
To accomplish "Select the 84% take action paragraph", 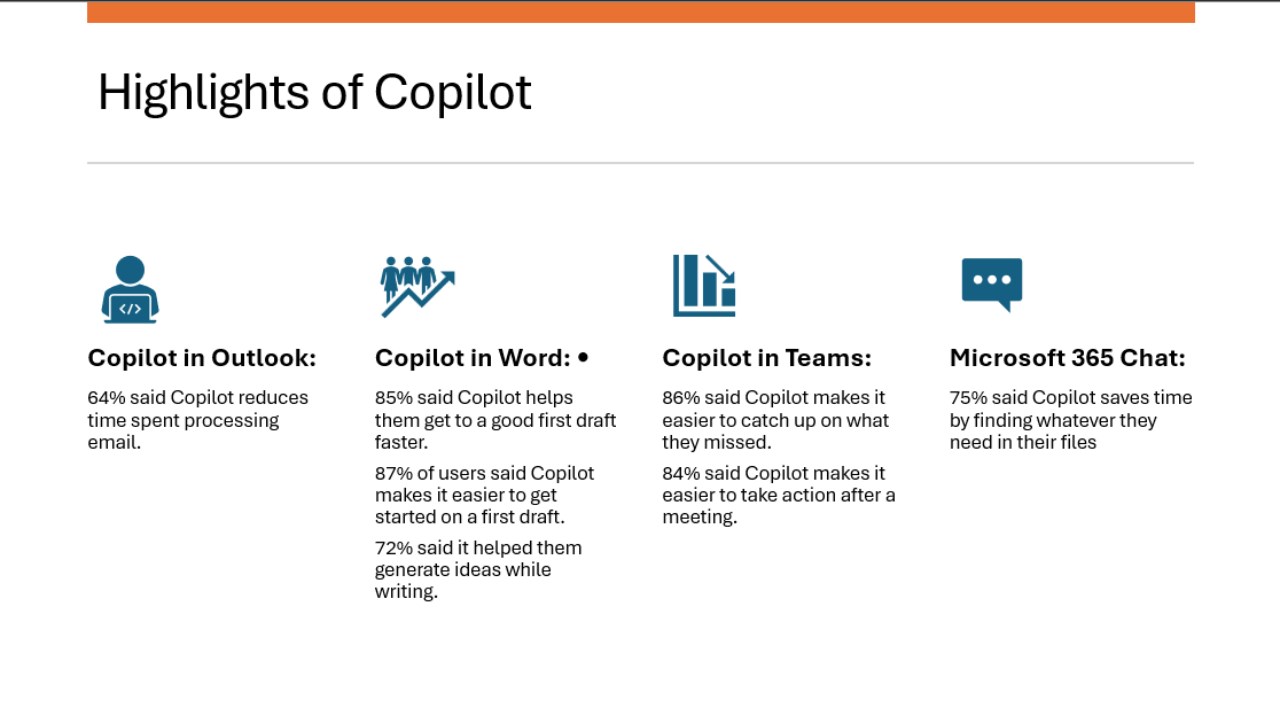I will (779, 495).
